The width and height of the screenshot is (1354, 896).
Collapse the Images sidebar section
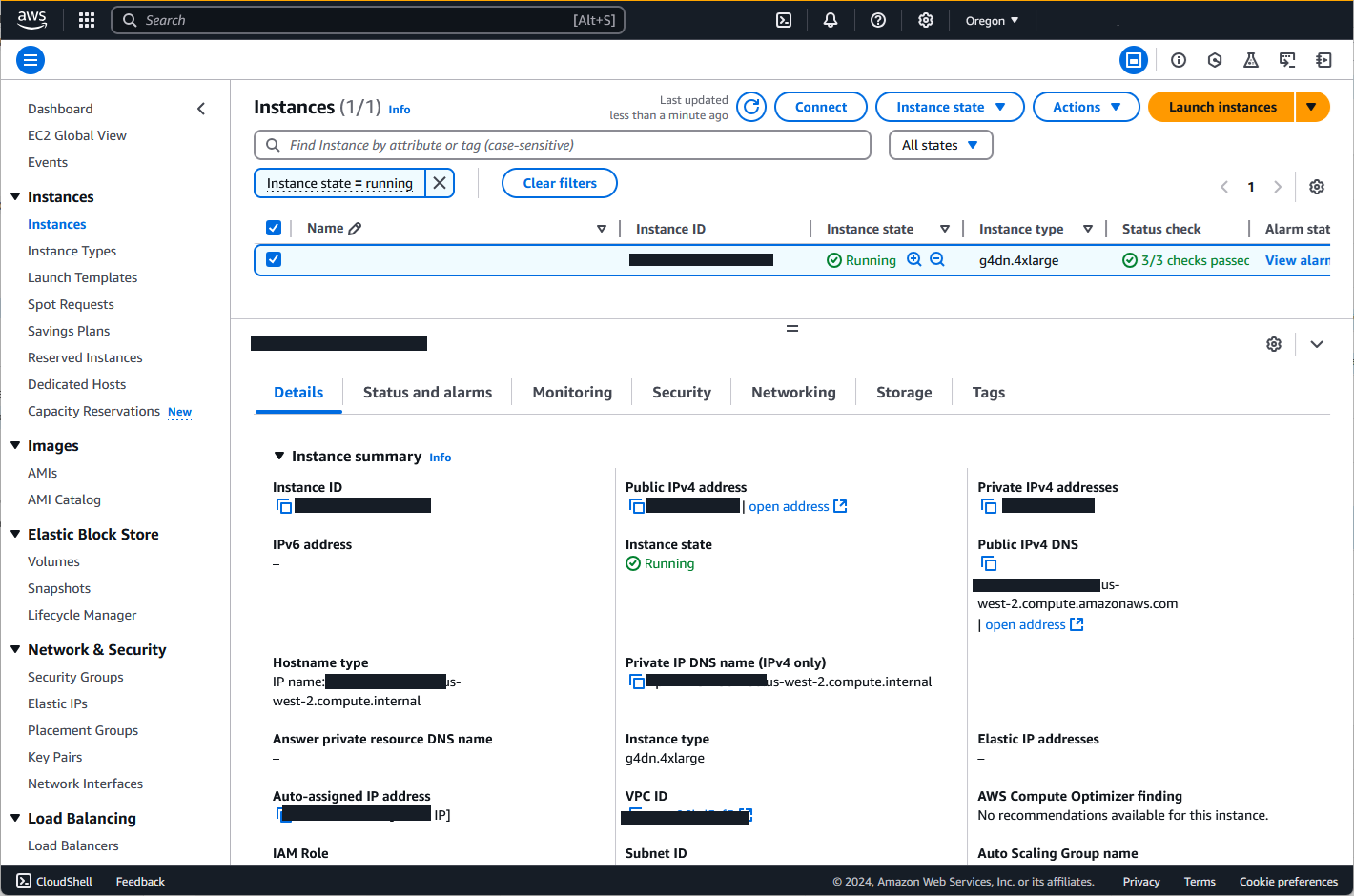pyautogui.click(x=15, y=445)
